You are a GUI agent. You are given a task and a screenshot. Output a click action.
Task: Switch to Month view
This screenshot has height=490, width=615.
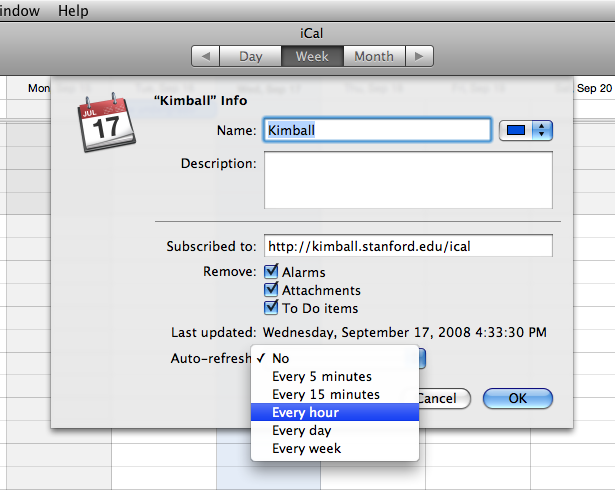[x=374, y=56]
